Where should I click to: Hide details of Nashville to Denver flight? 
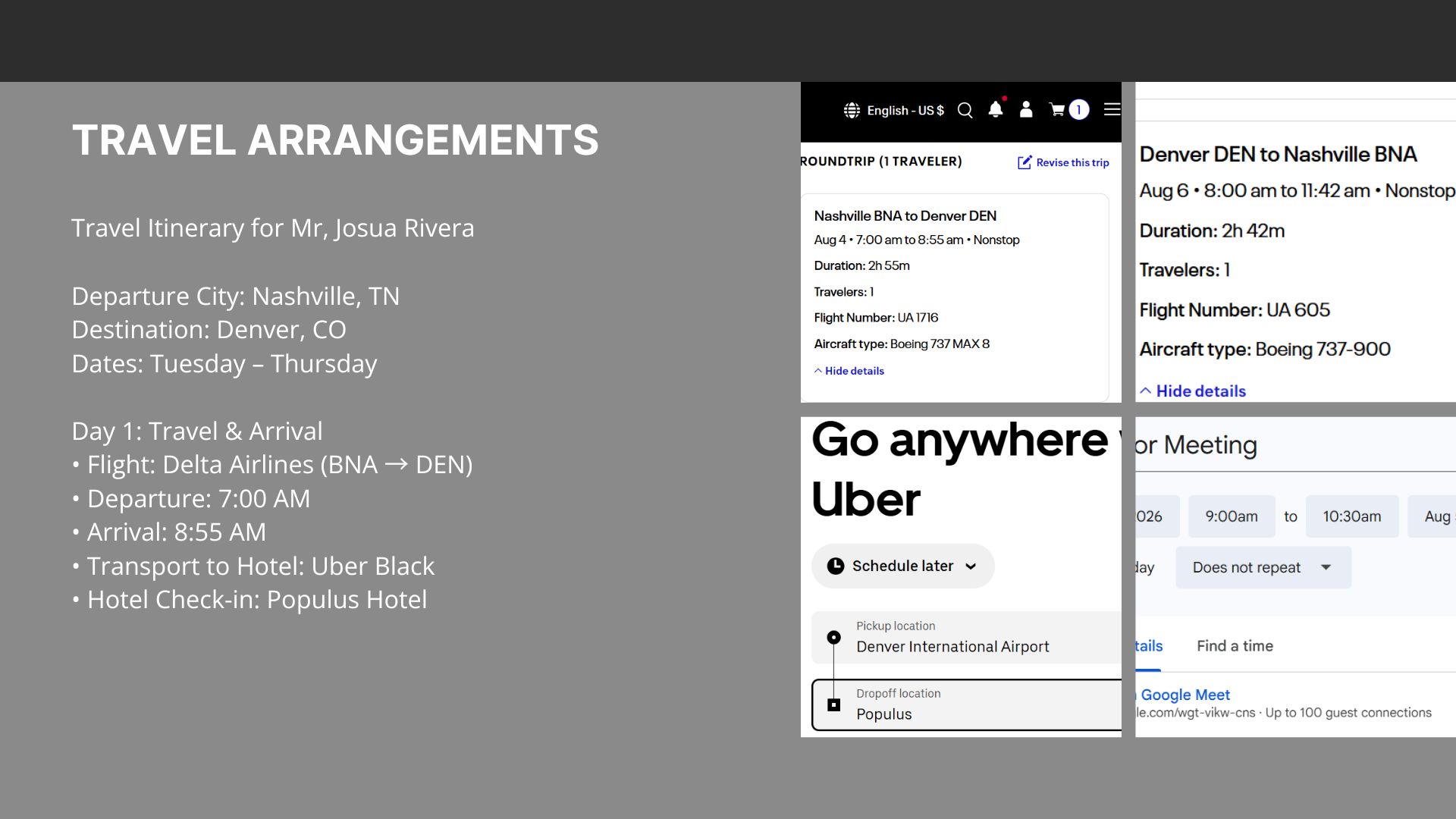click(849, 371)
